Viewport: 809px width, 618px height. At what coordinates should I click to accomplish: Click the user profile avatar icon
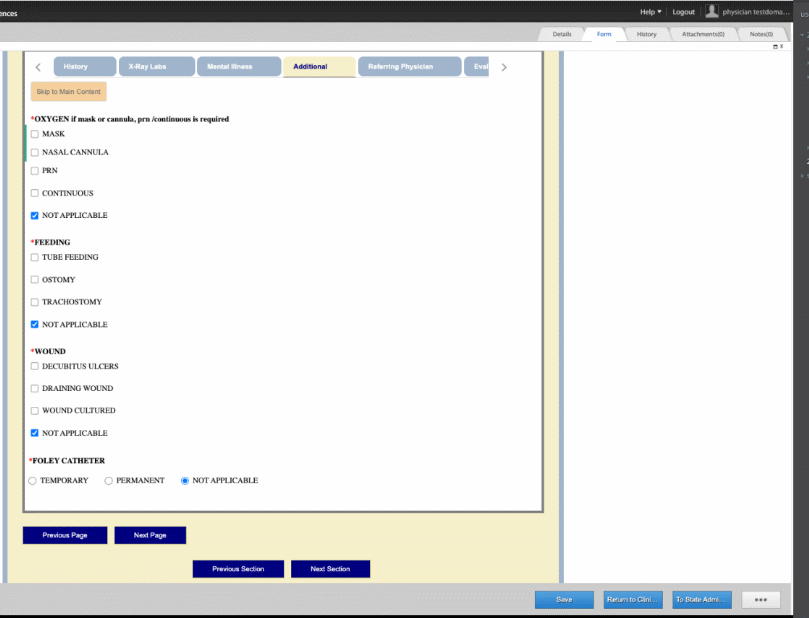click(712, 11)
